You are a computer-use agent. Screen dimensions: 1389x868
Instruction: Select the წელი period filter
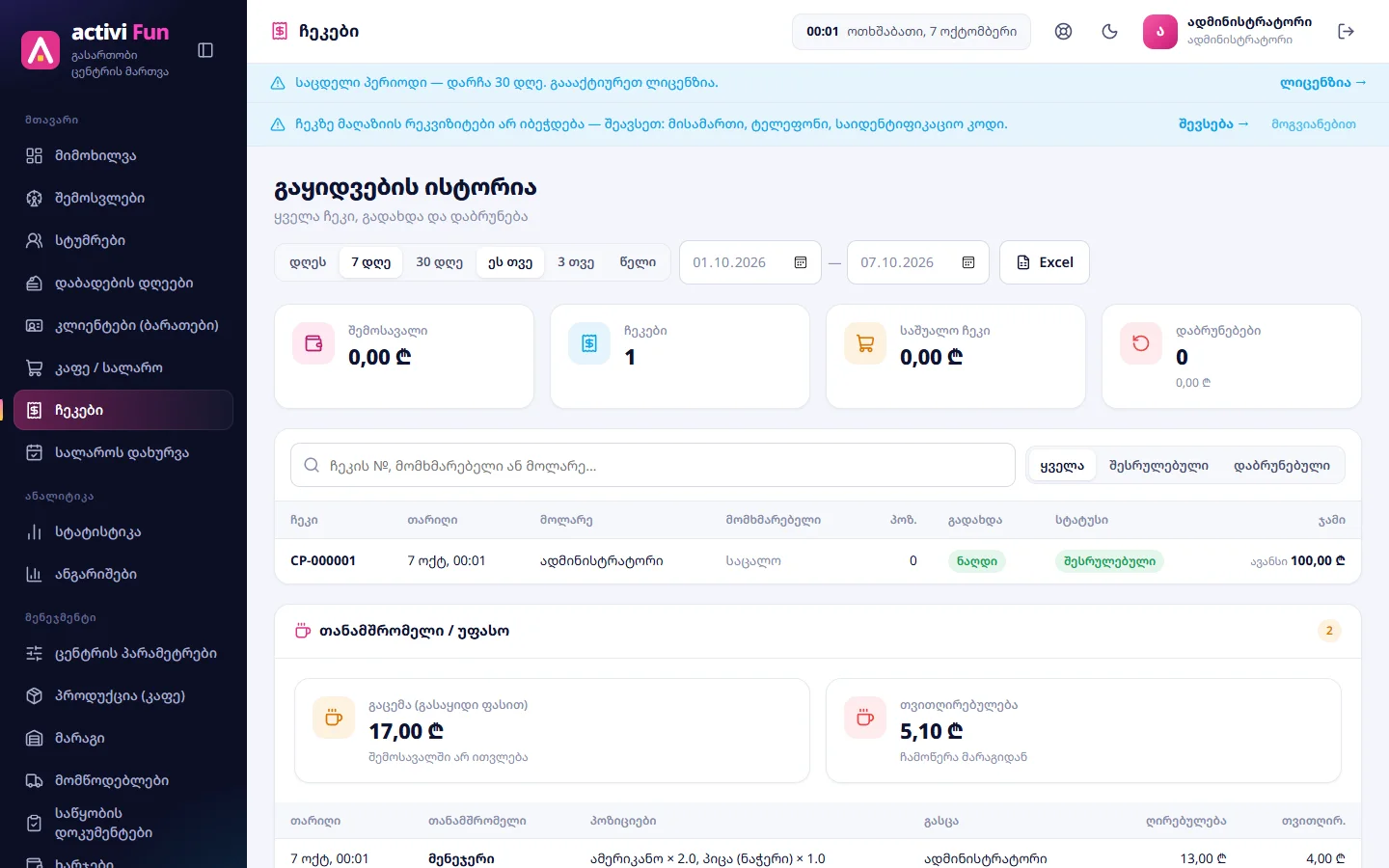638,262
